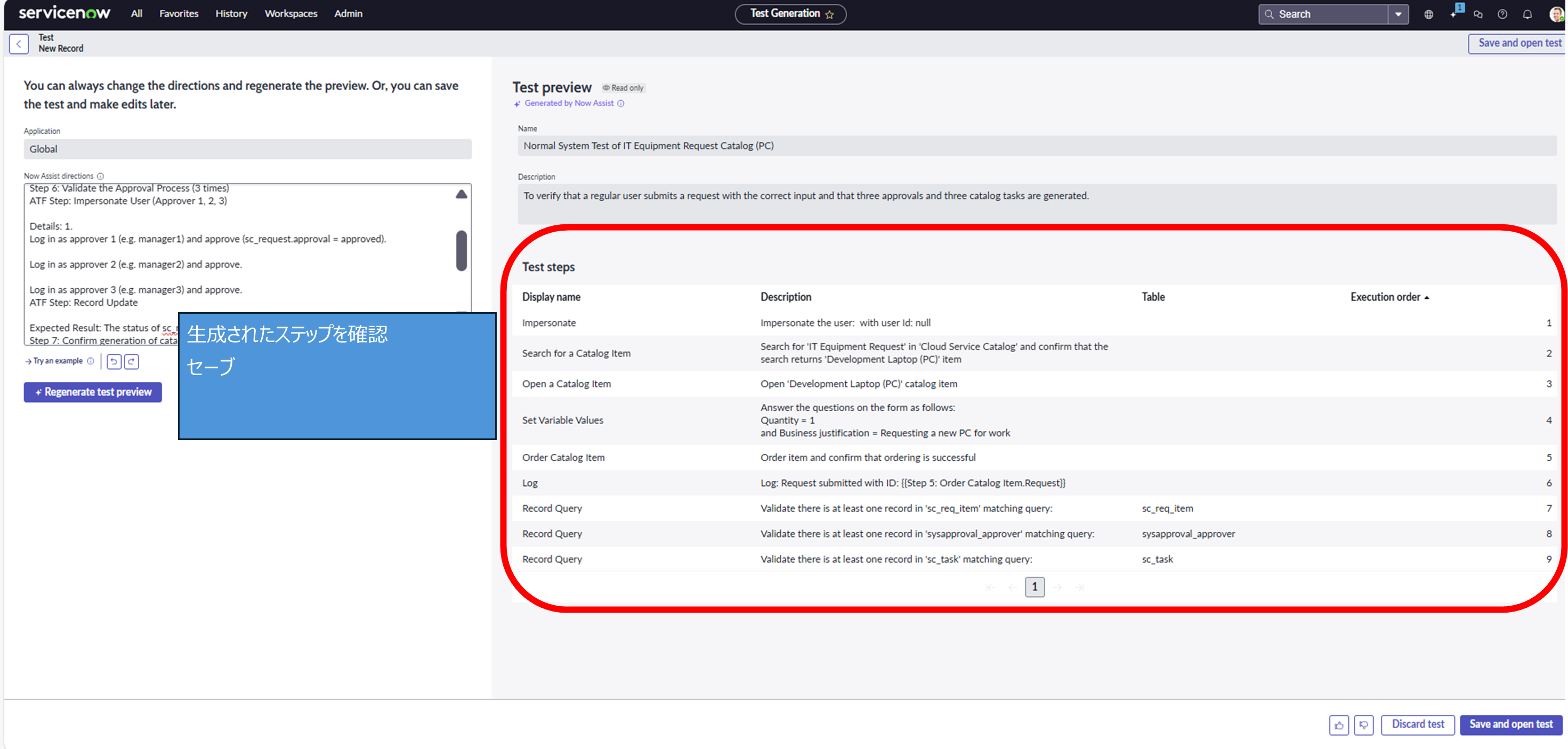Screen dimensions: 1568x749
Task: Click the back arrow beside Test New Record
Action: [x=19, y=44]
